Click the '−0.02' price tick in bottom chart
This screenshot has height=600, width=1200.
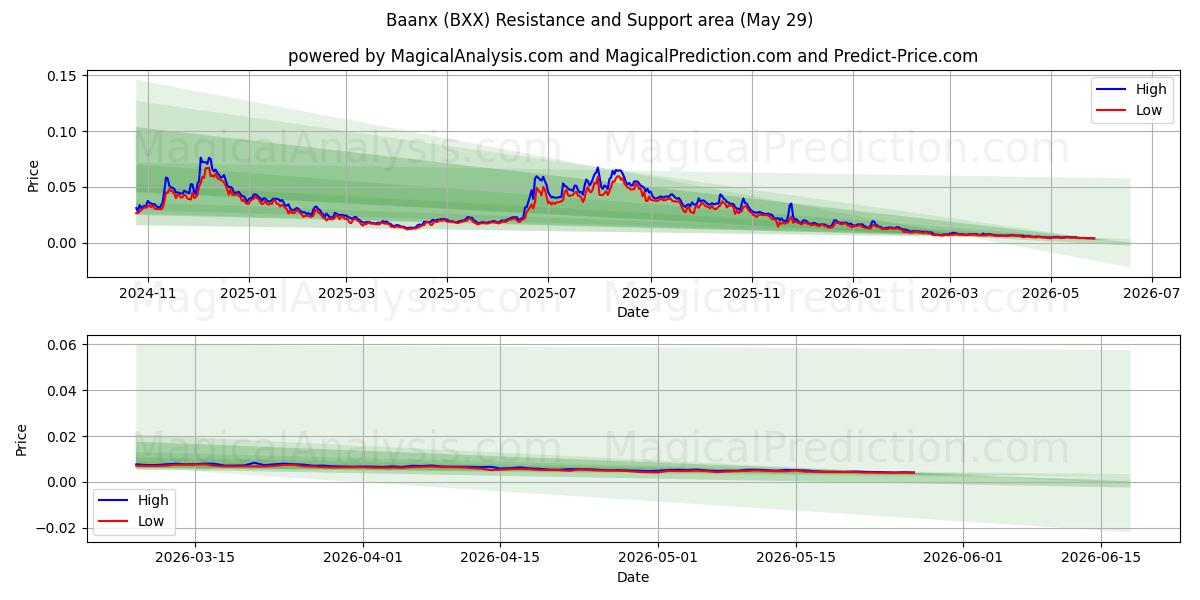pos(58,529)
